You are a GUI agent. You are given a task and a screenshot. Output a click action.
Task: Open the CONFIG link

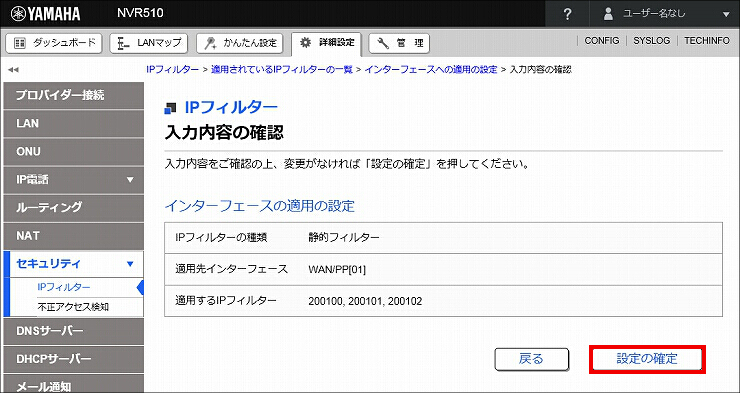[602, 41]
